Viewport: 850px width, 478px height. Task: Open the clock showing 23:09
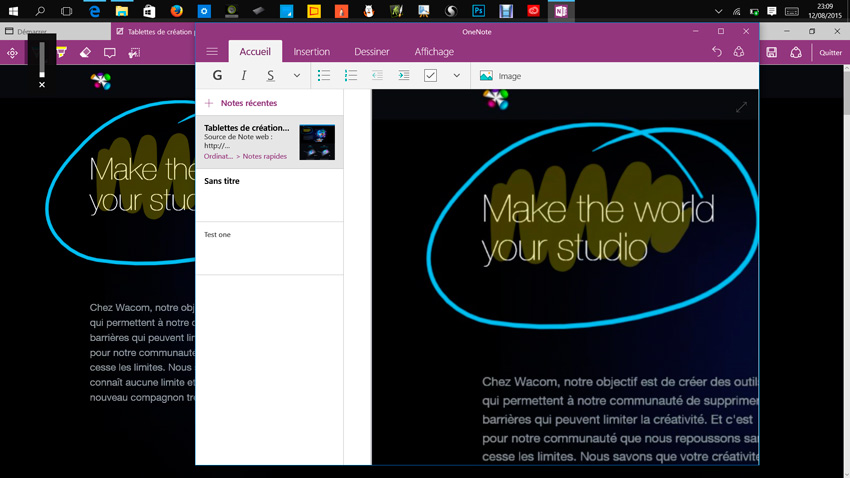click(x=825, y=11)
